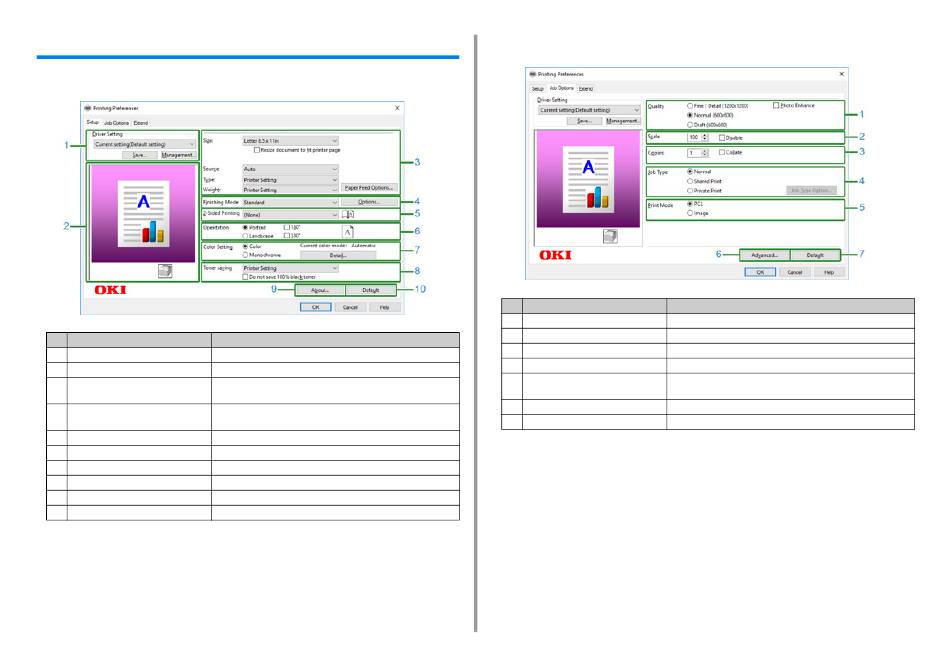950x667 pixels.
Task: Enable Do not save 100% black toner
Action: click(x=245, y=277)
